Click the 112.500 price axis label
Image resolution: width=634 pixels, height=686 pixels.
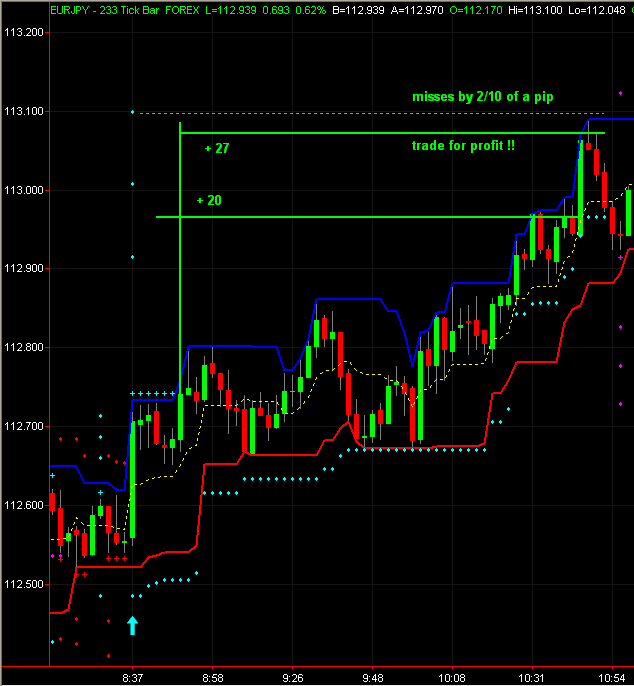[x=24, y=584]
